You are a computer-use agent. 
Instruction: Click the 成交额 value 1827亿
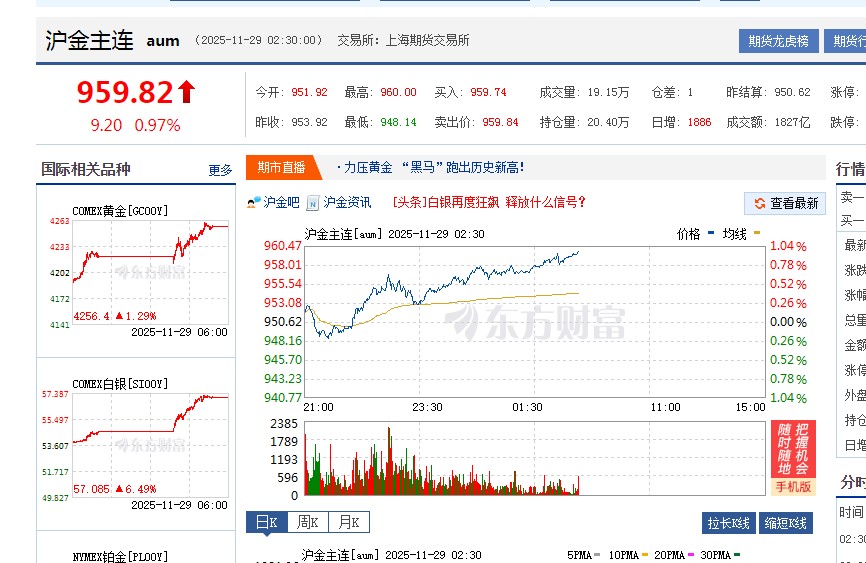tap(793, 122)
